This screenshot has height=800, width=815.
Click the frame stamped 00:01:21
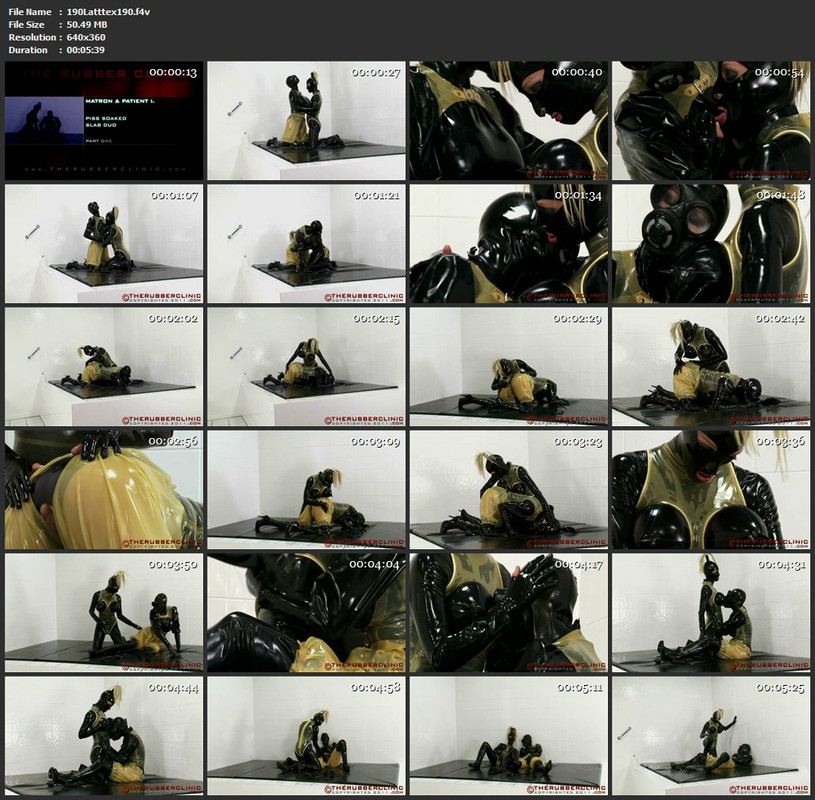click(x=306, y=244)
